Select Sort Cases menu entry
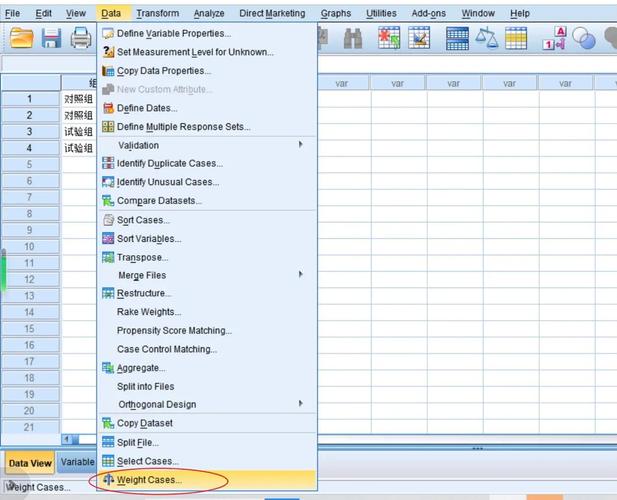 pyautogui.click(x=142, y=220)
